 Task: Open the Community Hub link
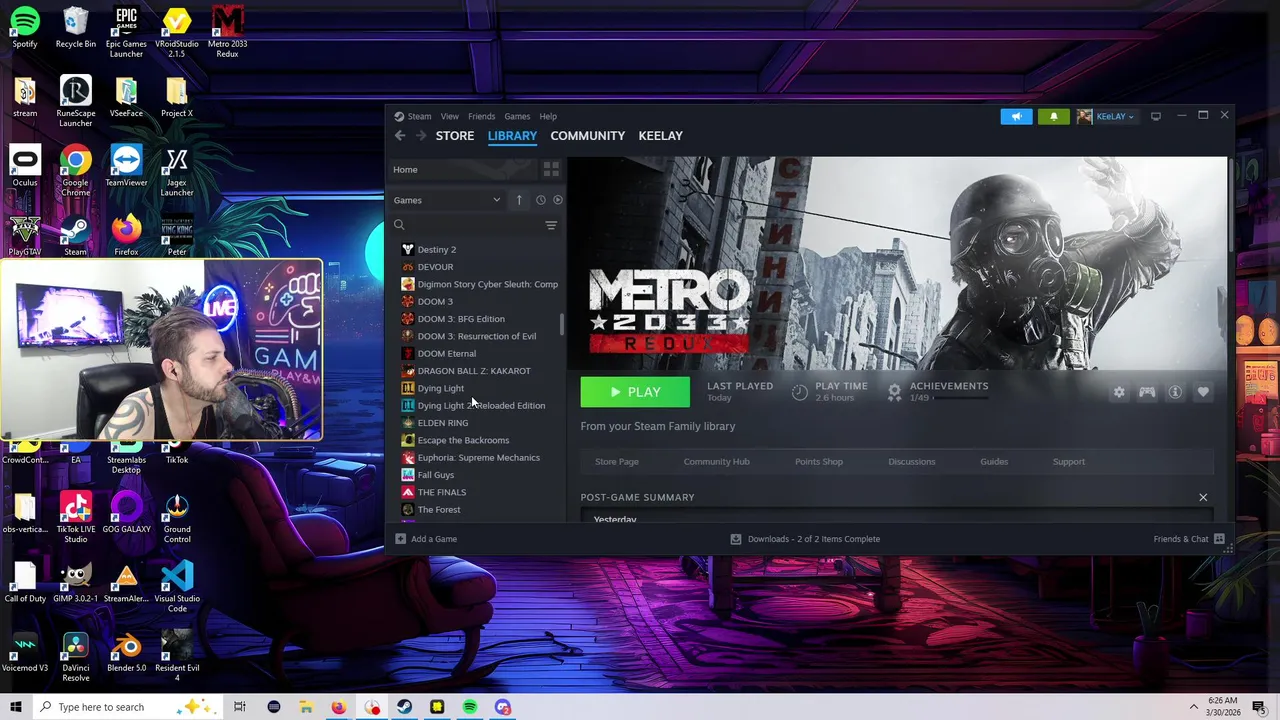716,462
